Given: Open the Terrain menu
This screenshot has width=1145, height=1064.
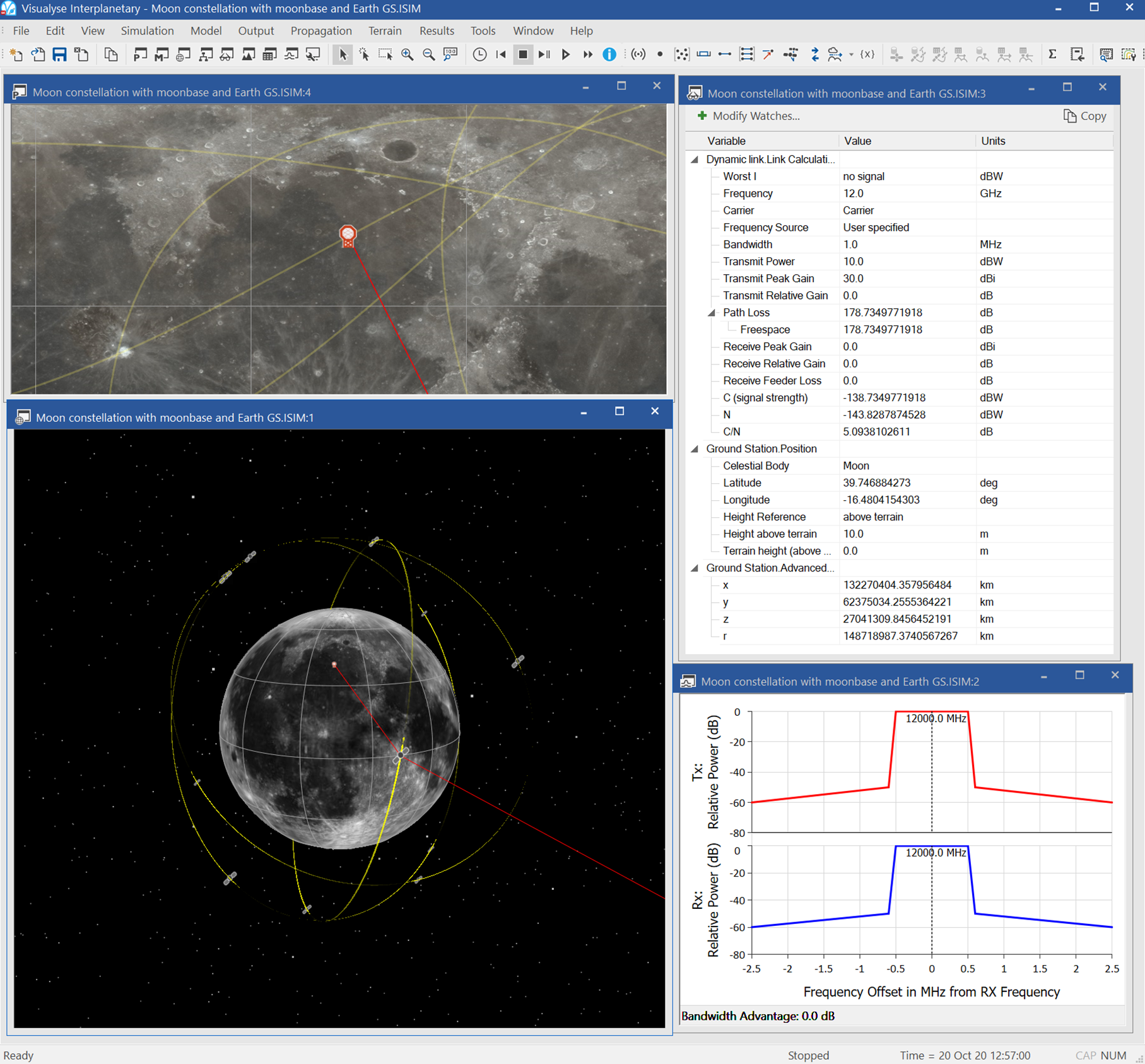Looking at the screenshot, I should pyautogui.click(x=385, y=31).
